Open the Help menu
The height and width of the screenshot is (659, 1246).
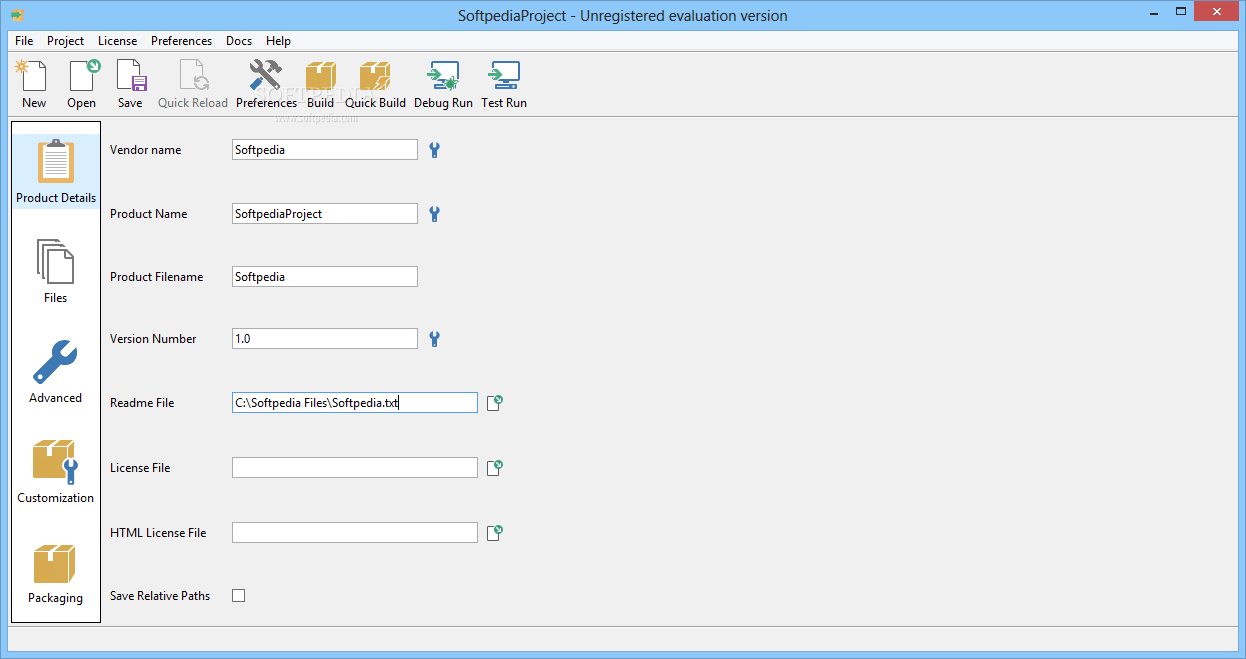click(279, 41)
